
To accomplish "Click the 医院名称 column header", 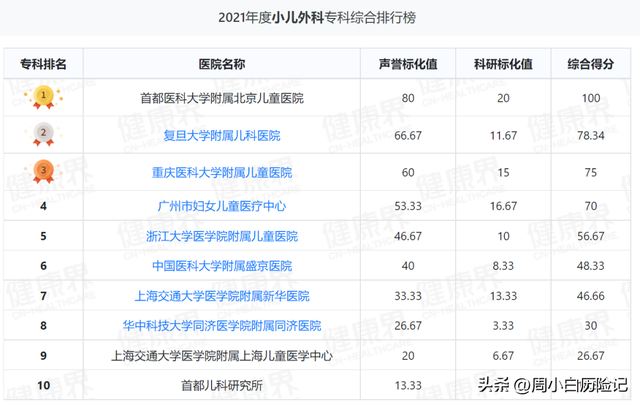I will coord(222,64).
